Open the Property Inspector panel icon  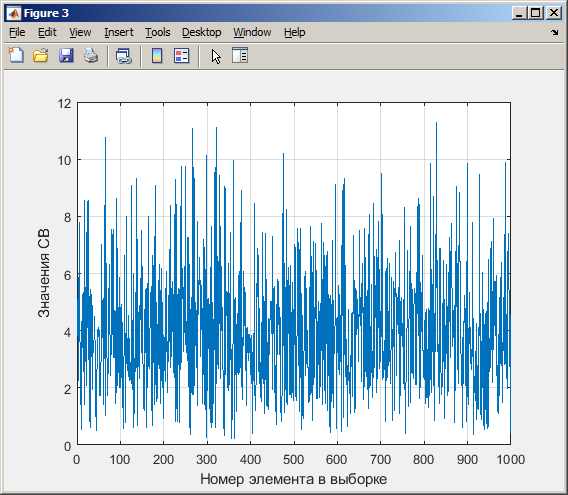(x=240, y=55)
